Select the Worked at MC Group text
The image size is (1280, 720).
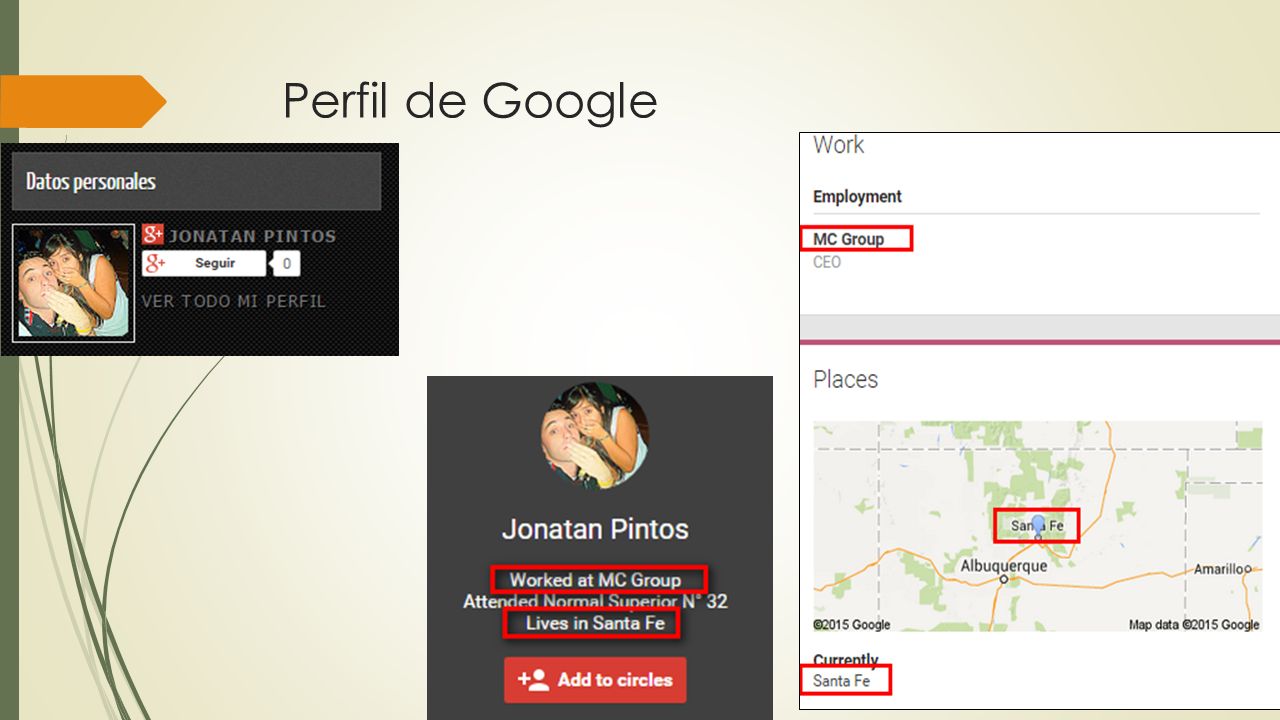coord(596,580)
